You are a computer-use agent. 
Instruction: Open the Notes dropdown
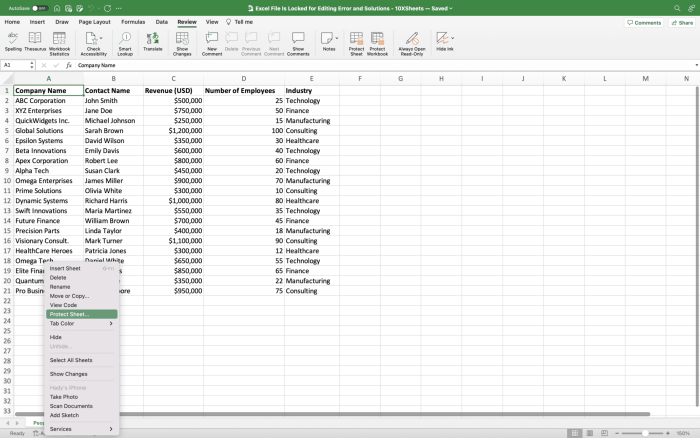pyautogui.click(x=336, y=40)
